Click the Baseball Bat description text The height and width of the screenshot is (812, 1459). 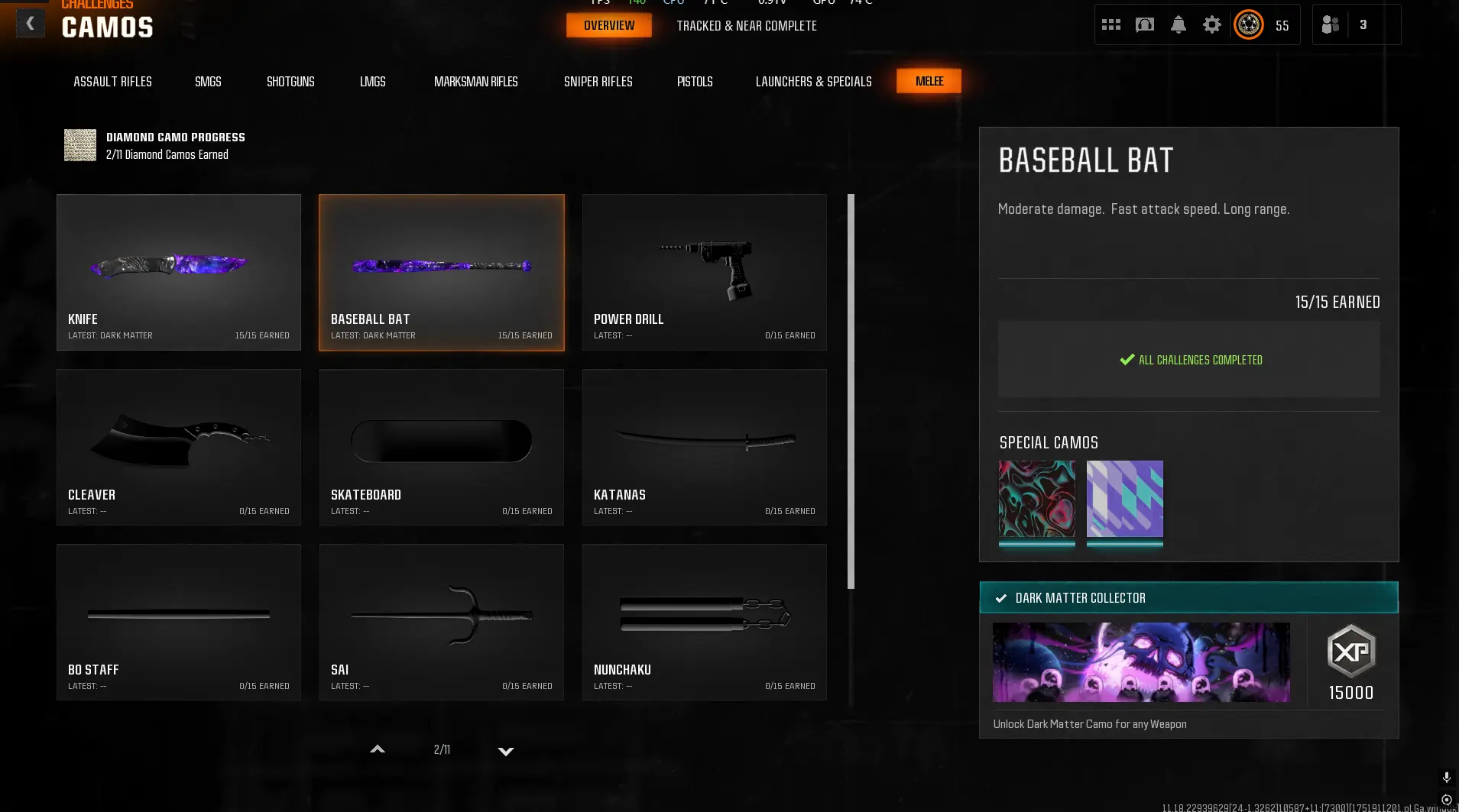click(x=1143, y=209)
